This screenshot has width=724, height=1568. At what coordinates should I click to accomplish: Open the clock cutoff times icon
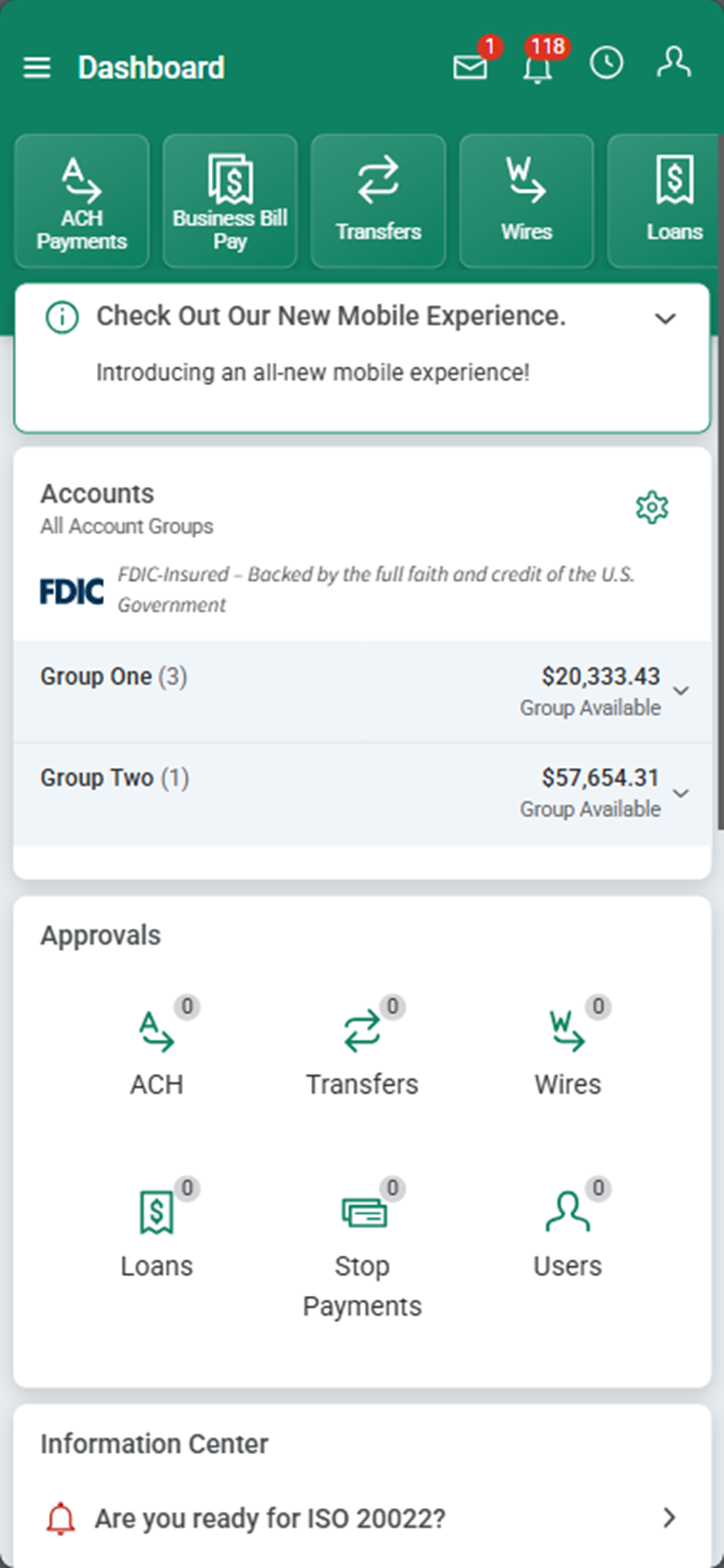coord(606,62)
